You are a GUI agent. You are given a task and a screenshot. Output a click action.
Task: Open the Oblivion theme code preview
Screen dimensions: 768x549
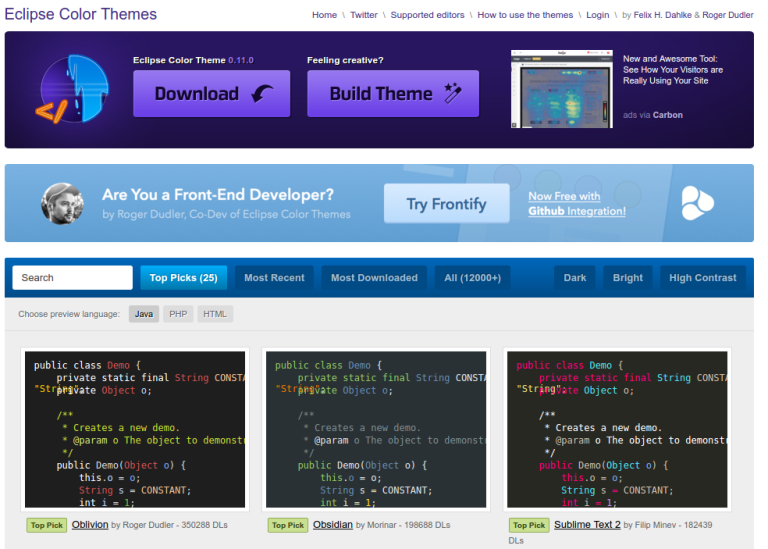[135, 430]
